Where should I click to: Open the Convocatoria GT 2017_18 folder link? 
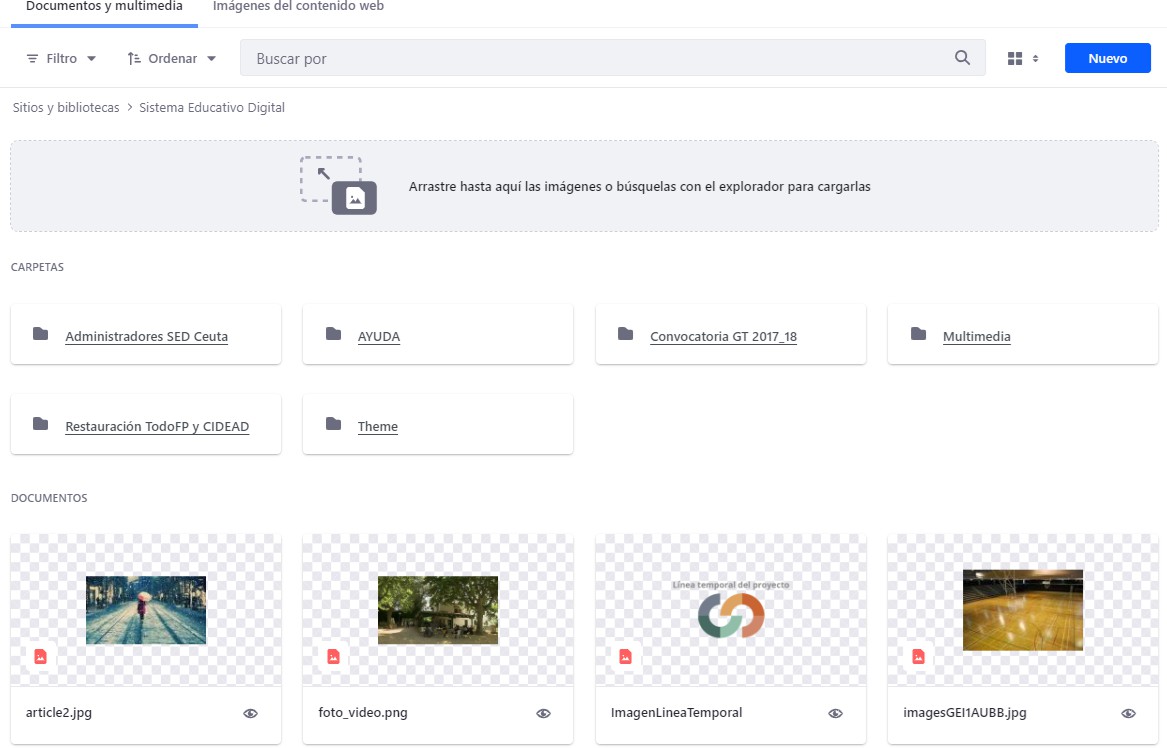coord(723,336)
